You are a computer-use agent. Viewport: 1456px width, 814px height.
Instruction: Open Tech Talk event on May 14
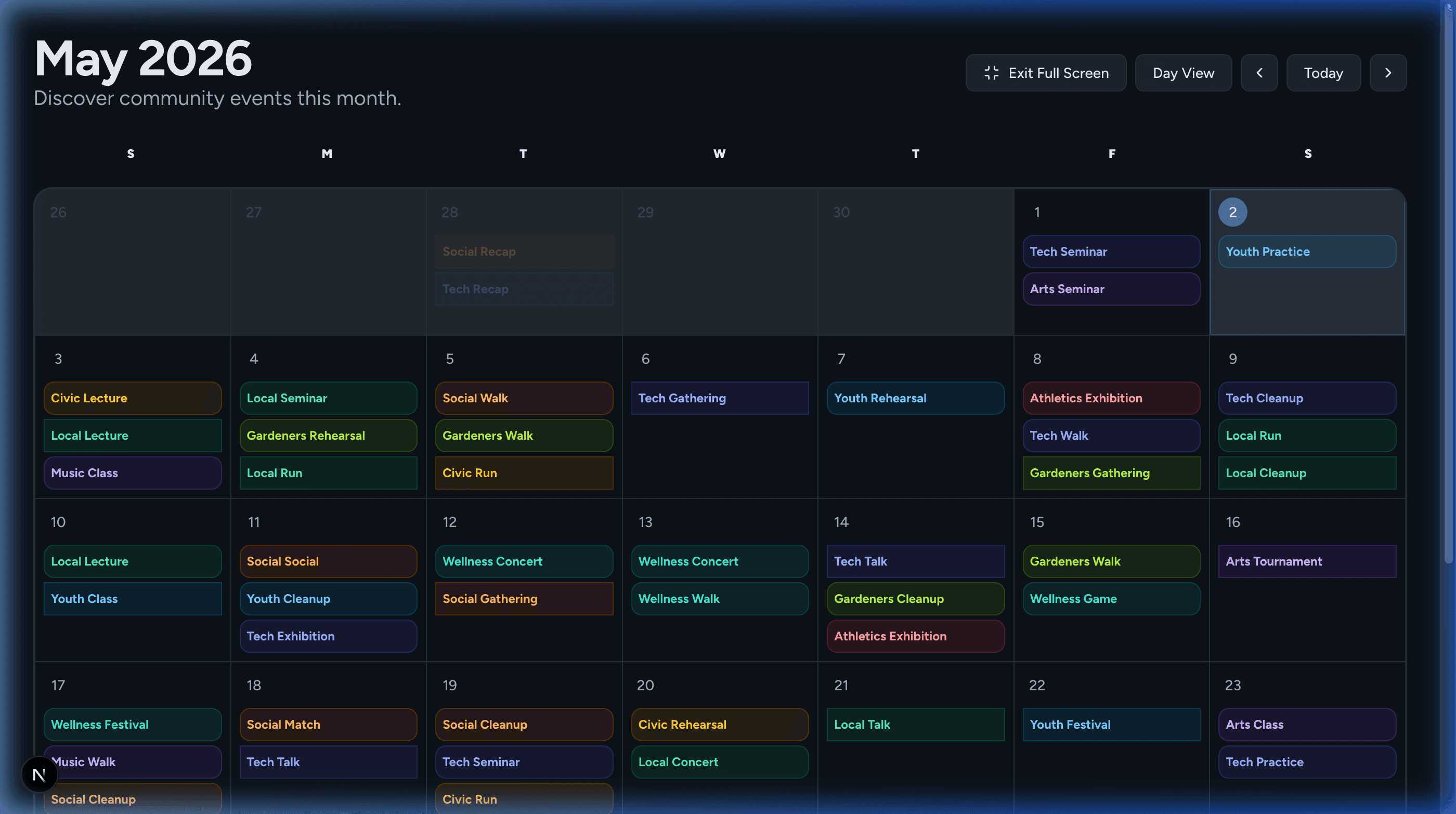pos(915,561)
